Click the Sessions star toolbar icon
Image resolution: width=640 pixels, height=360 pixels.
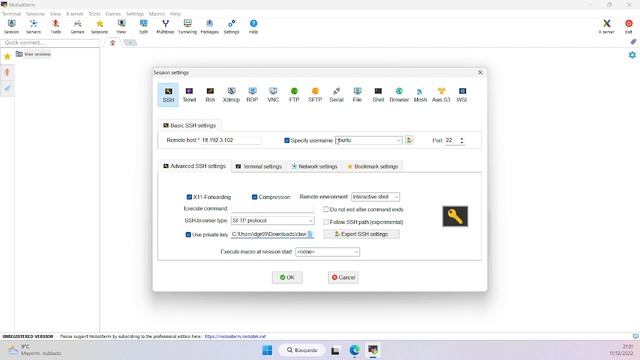pyautogui.click(x=99, y=27)
